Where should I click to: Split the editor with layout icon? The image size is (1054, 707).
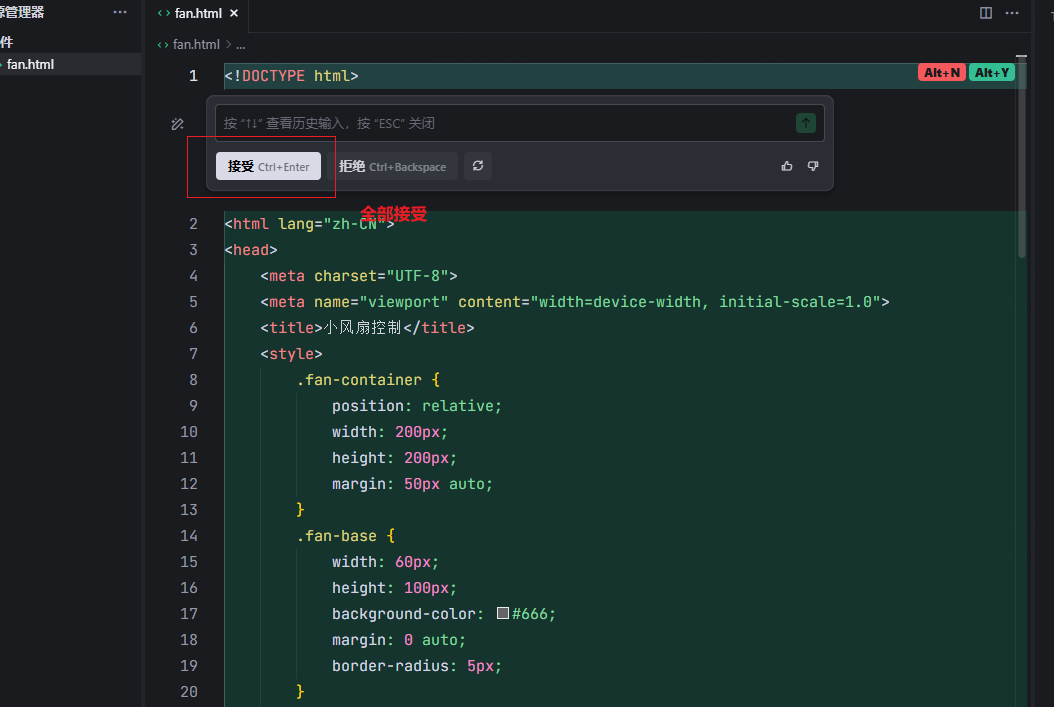point(985,13)
